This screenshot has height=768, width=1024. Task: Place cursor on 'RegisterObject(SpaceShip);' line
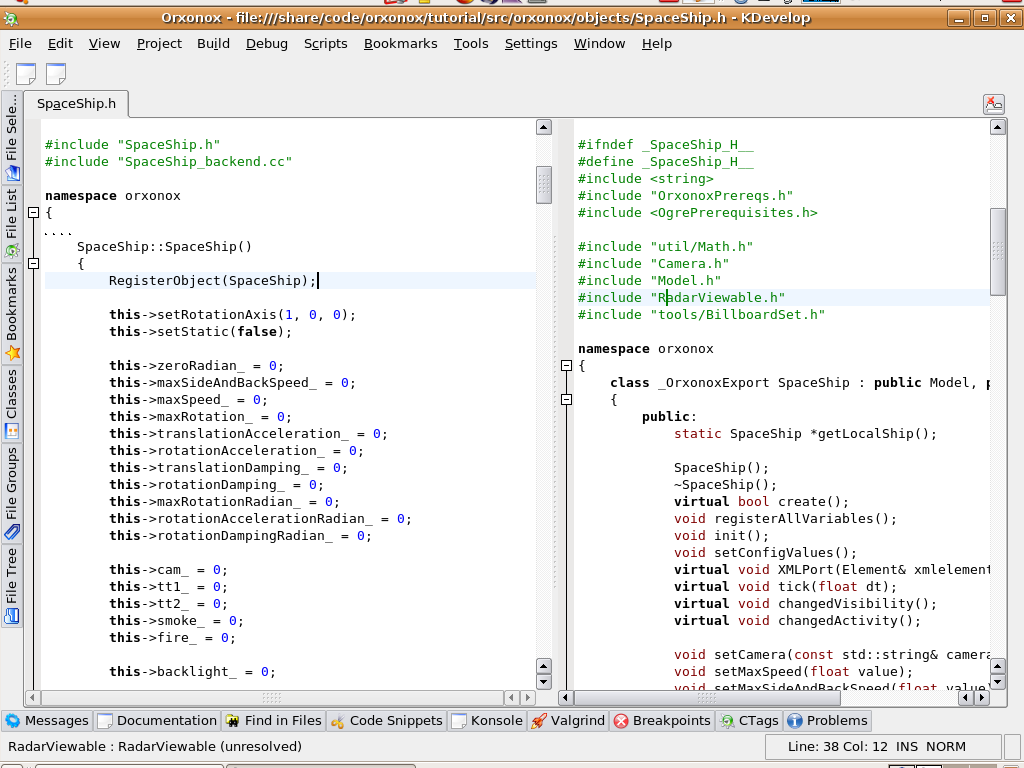213,280
